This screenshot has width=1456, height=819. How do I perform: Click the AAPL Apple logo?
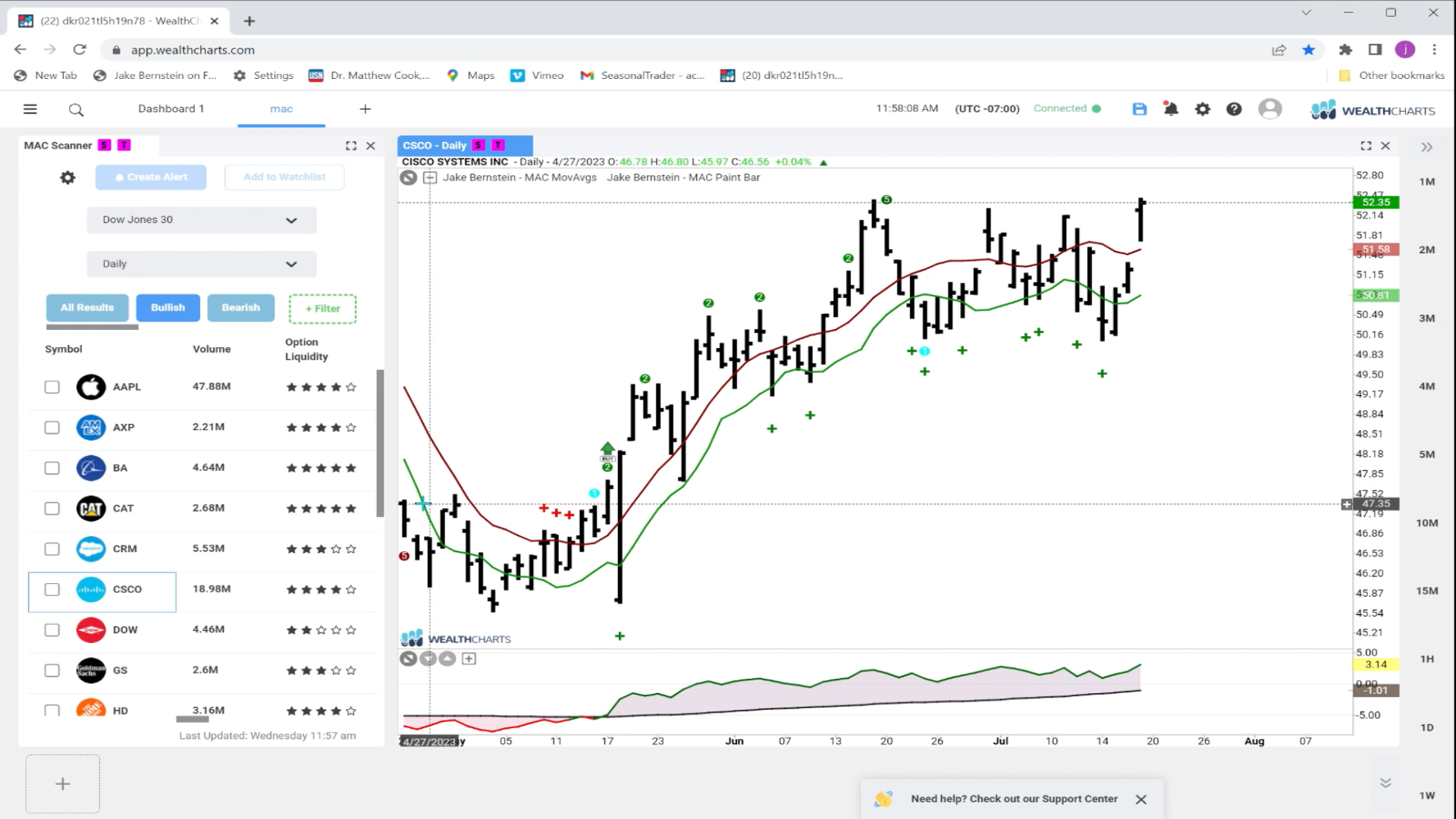(x=91, y=387)
